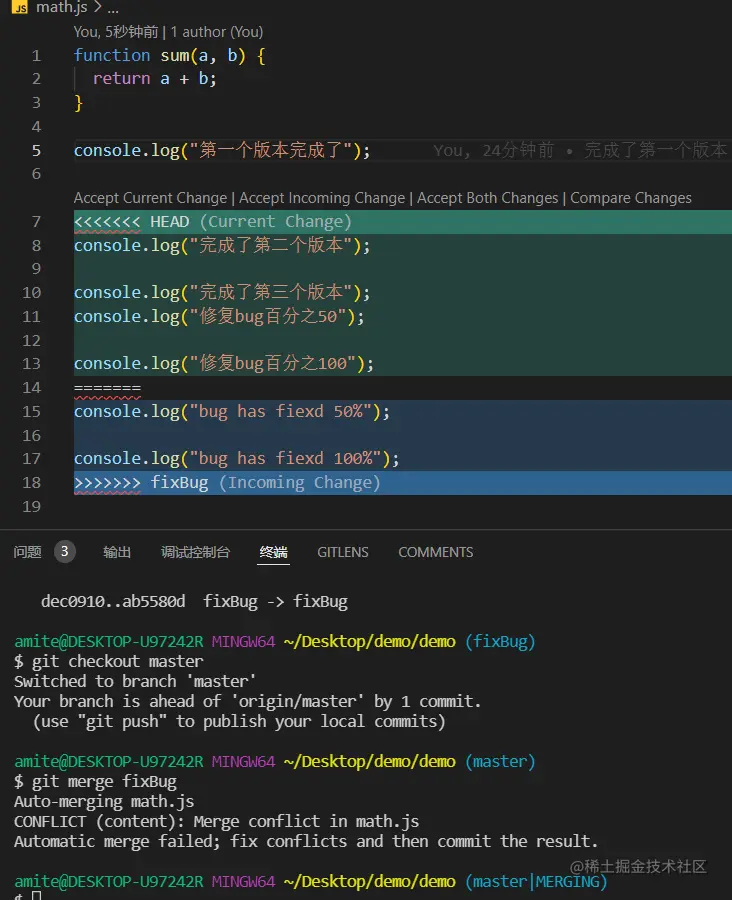Click console.log "bug has fiexd 100%" line
Screen dimensions: 732x900
click(237, 459)
